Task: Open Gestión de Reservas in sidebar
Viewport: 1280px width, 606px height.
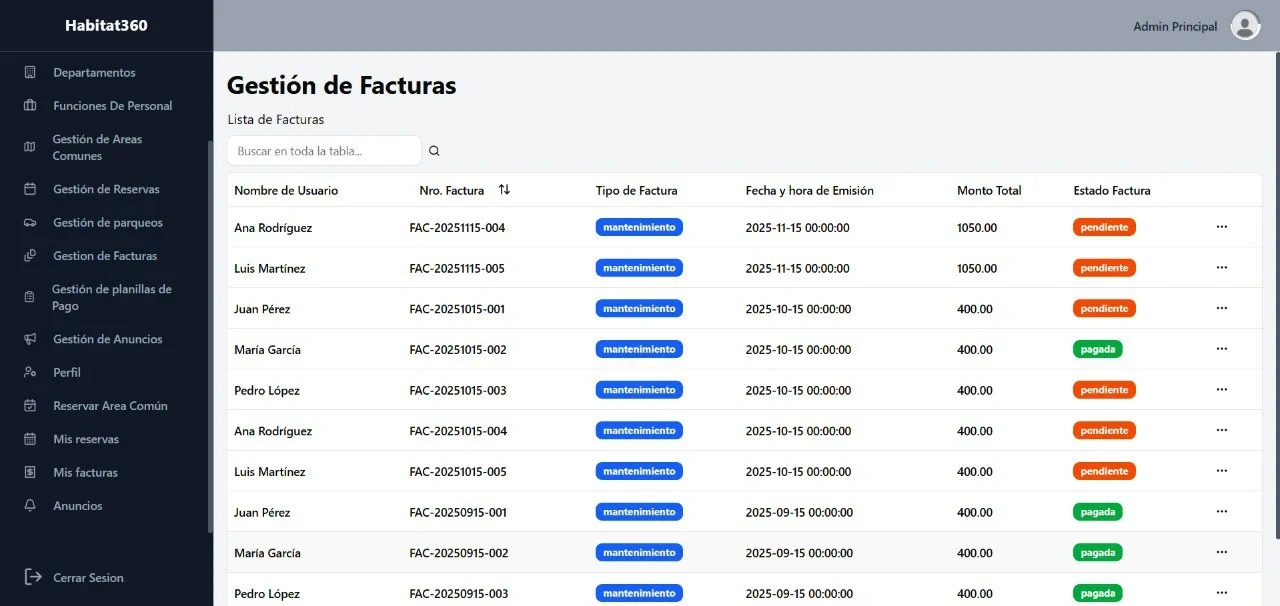Action: pyautogui.click(x=106, y=189)
